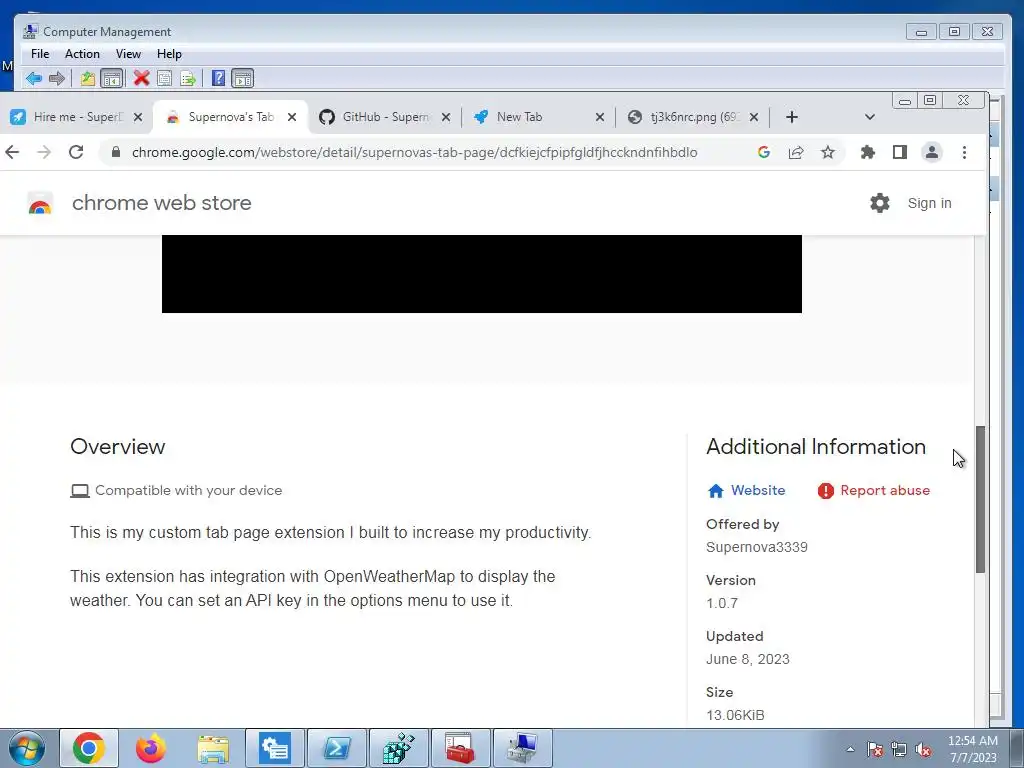Click the red Delete X toolbar icon

(141, 79)
